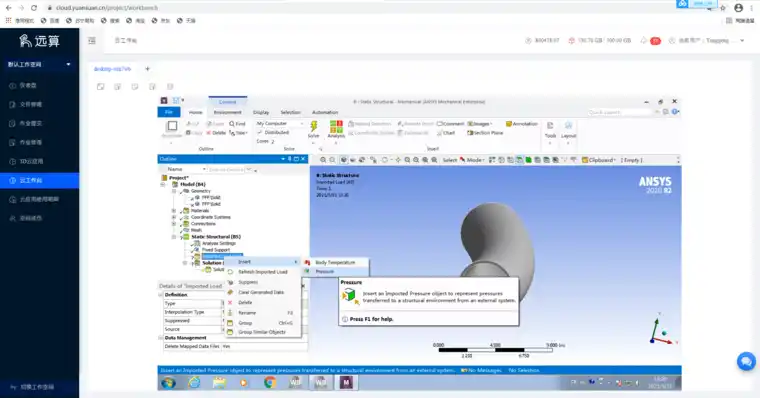Select Connections in the outline tree

203,223
